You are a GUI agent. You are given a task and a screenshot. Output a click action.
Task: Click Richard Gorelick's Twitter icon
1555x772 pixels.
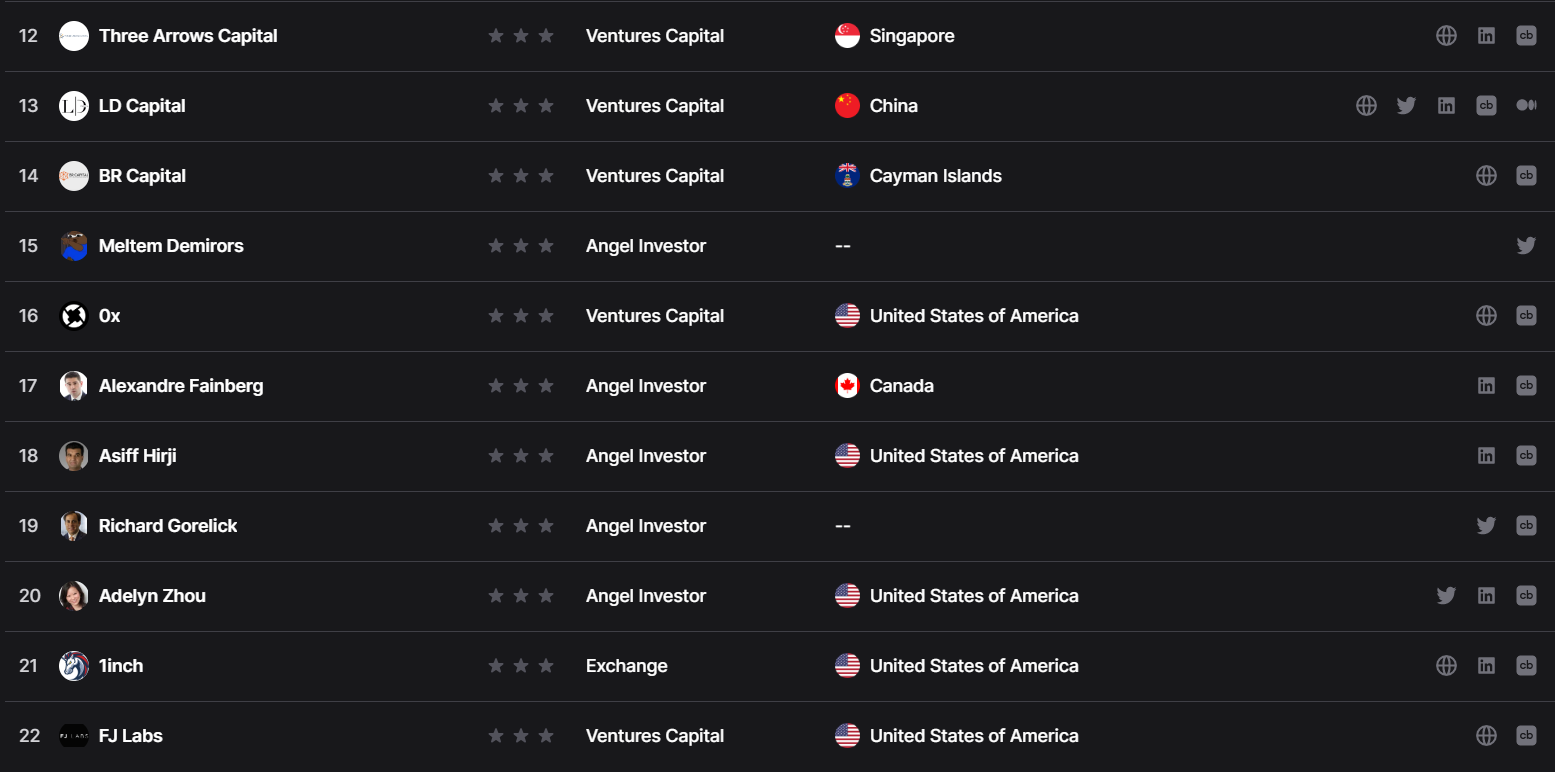[1486, 526]
